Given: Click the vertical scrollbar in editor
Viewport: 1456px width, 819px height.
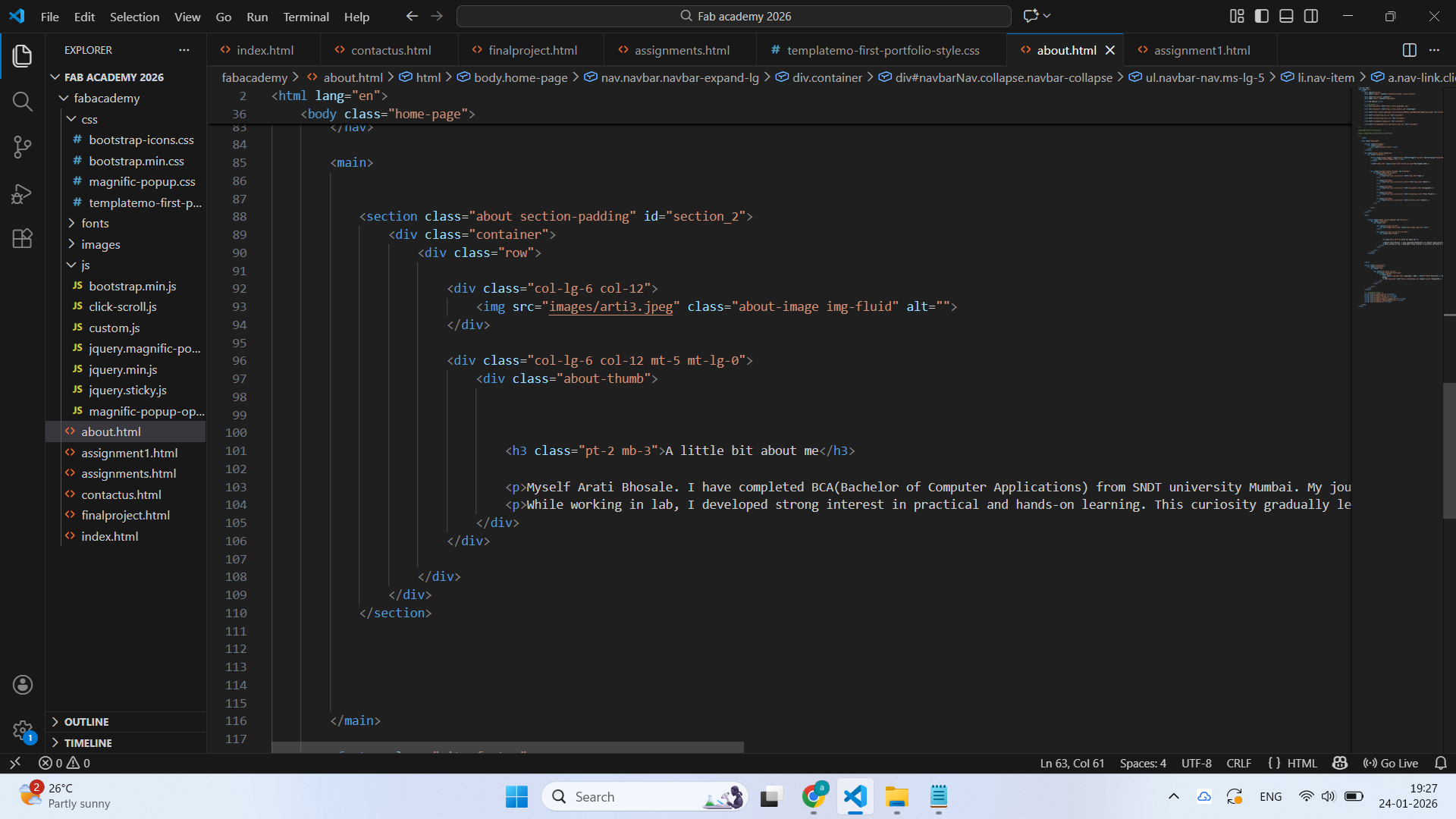Looking at the screenshot, I should pos(1448,451).
